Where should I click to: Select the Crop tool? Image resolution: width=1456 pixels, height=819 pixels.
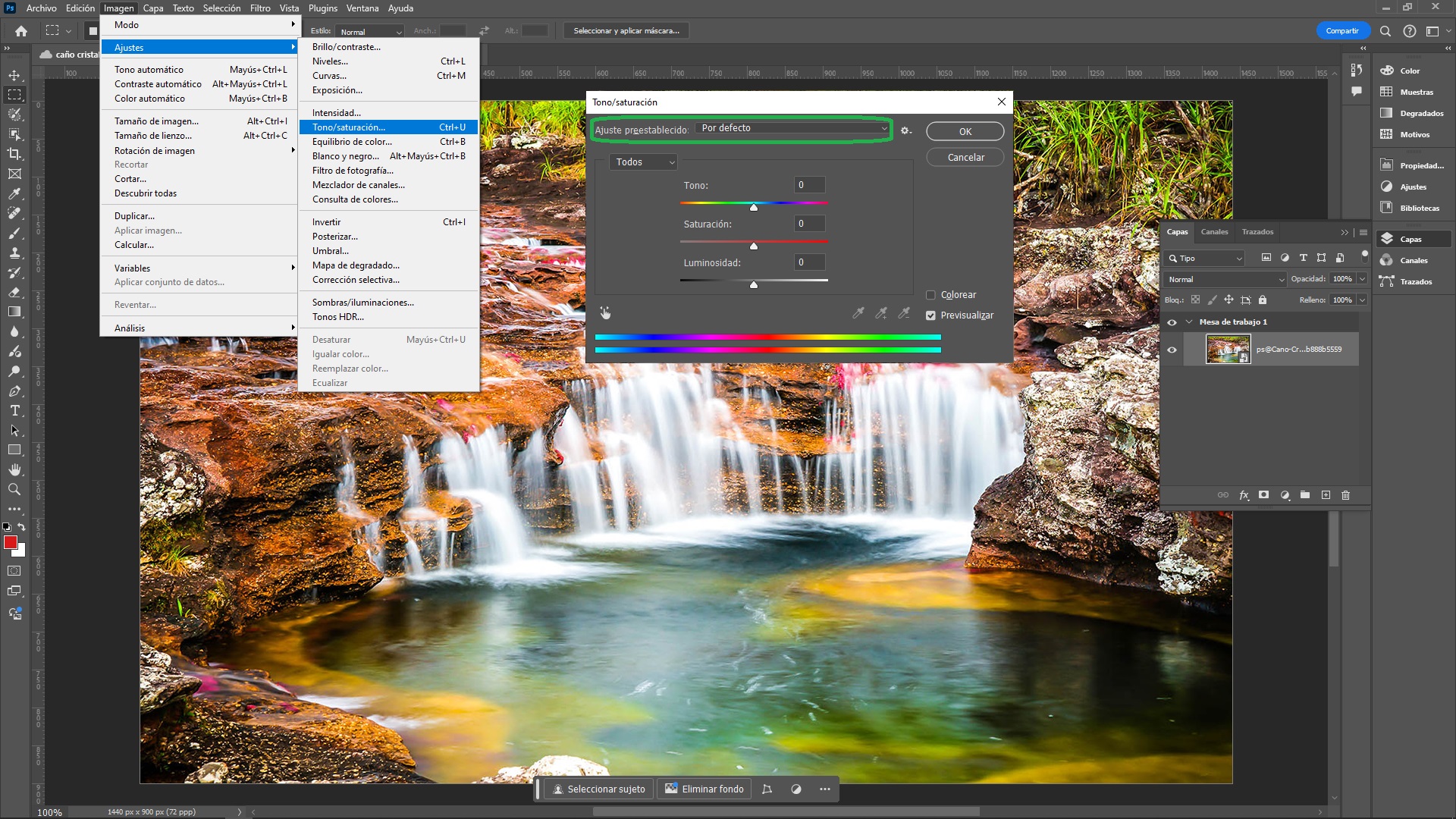coord(14,154)
